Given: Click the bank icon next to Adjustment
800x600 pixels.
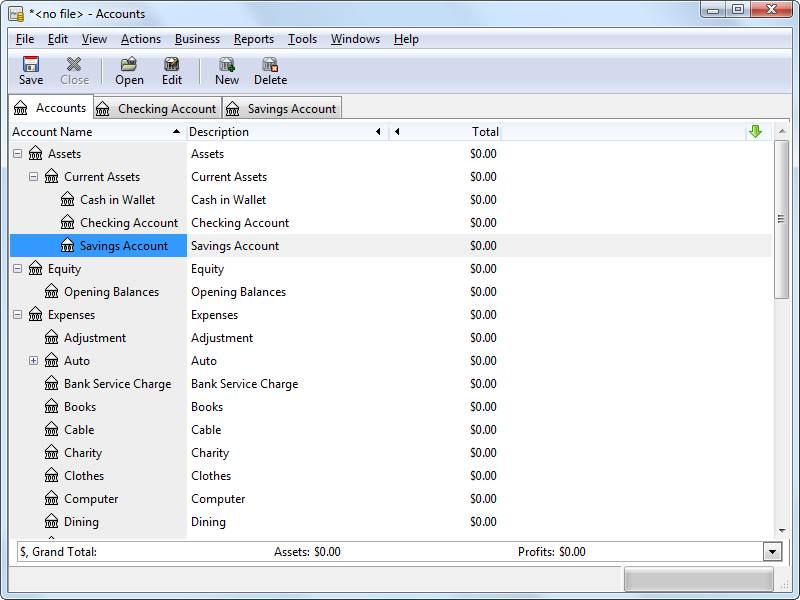Looking at the screenshot, I should (x=52, y=337).
